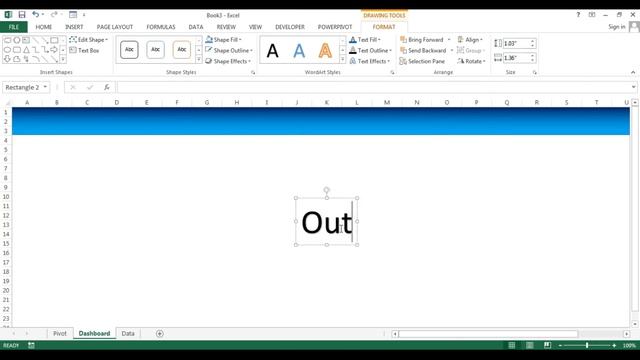The height and width of the screenshot is (360, 640).
Task: Open the WordArt Styles dialog launcher
Action: pyautogui.click(x=392, y=73)
